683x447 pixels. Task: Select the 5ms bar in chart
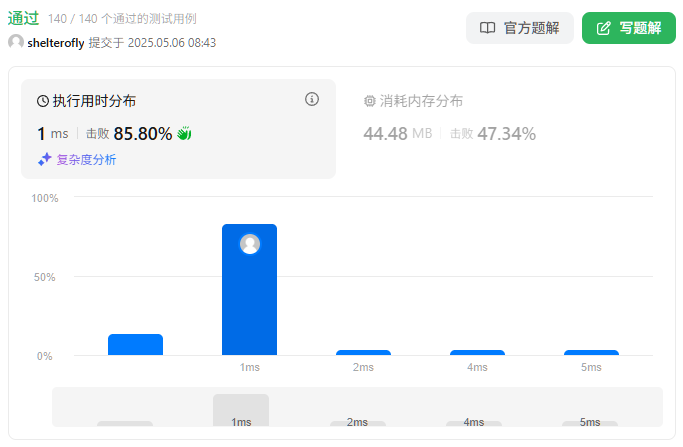click(591, 352)
